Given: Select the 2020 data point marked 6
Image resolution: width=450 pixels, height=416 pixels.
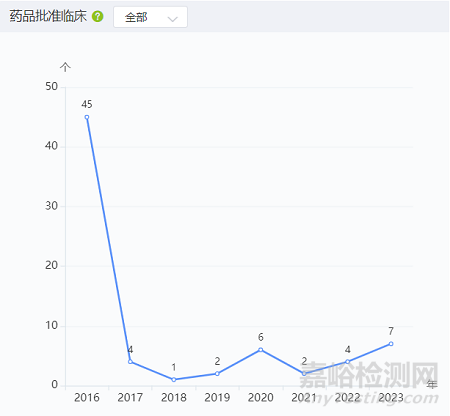Looking at the screenshot, I should click(261, 350).
